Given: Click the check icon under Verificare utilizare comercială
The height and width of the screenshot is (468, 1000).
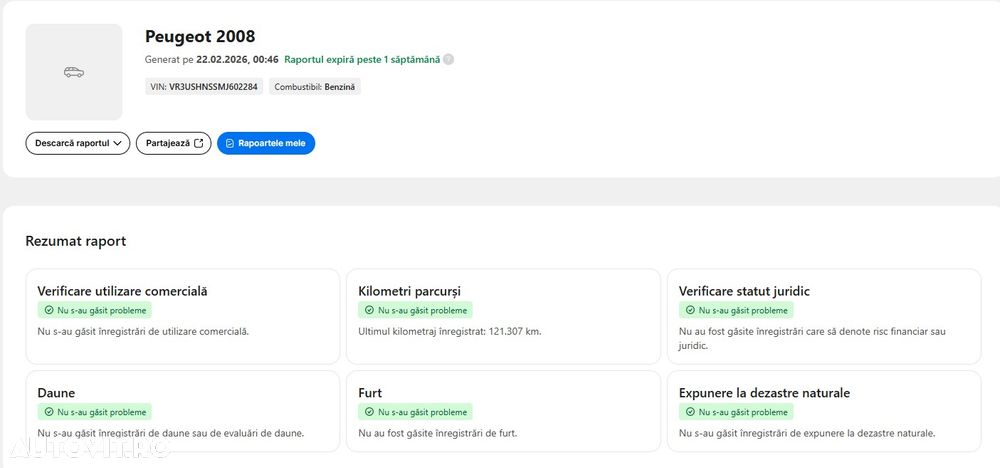Looking at the screenshot, I should (x=48, y=311).
